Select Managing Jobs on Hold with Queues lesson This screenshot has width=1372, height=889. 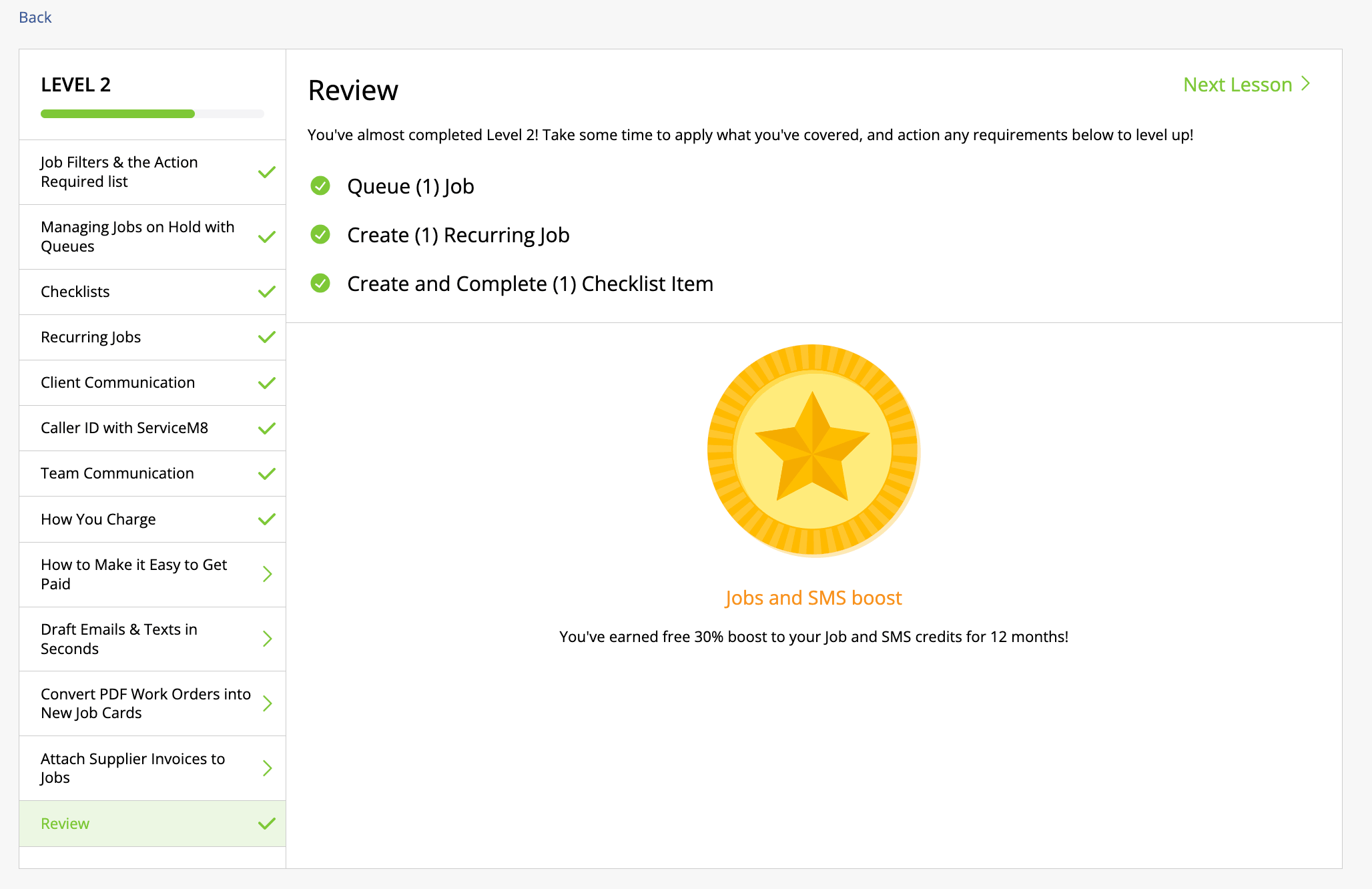coord(137,236)
